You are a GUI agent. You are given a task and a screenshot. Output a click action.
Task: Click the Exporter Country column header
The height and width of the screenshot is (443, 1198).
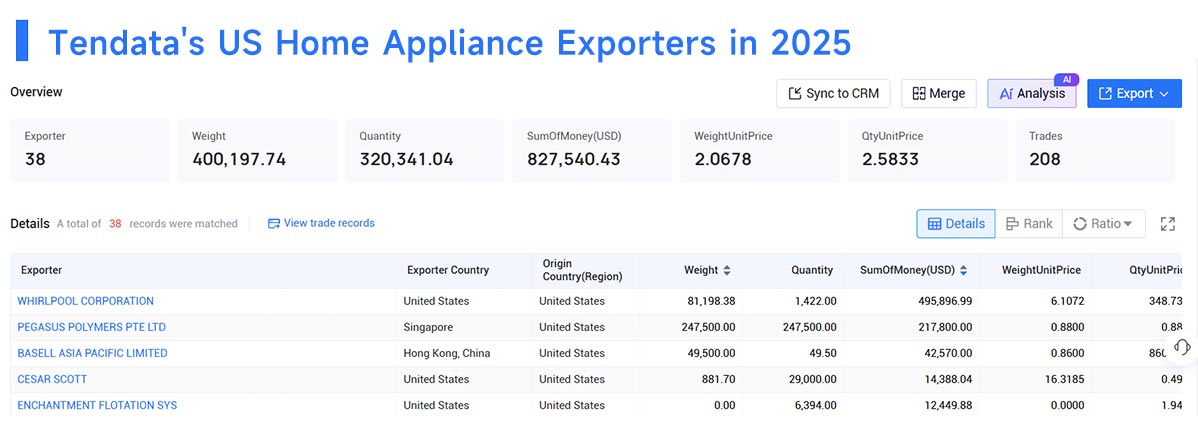(x=448, y=270)
